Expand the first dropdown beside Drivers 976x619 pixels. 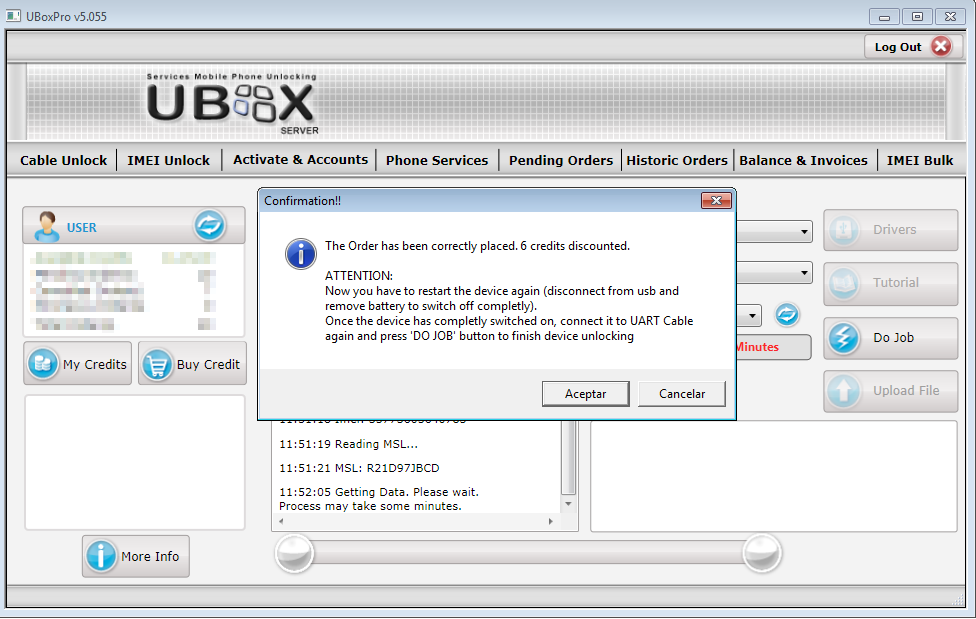pos(804,232)
